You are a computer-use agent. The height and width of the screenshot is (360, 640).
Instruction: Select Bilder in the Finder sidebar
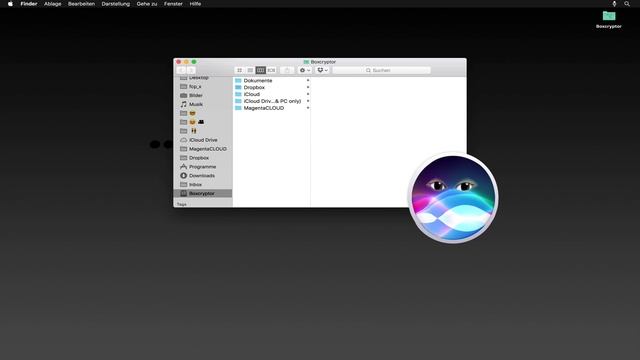(203, 96)
